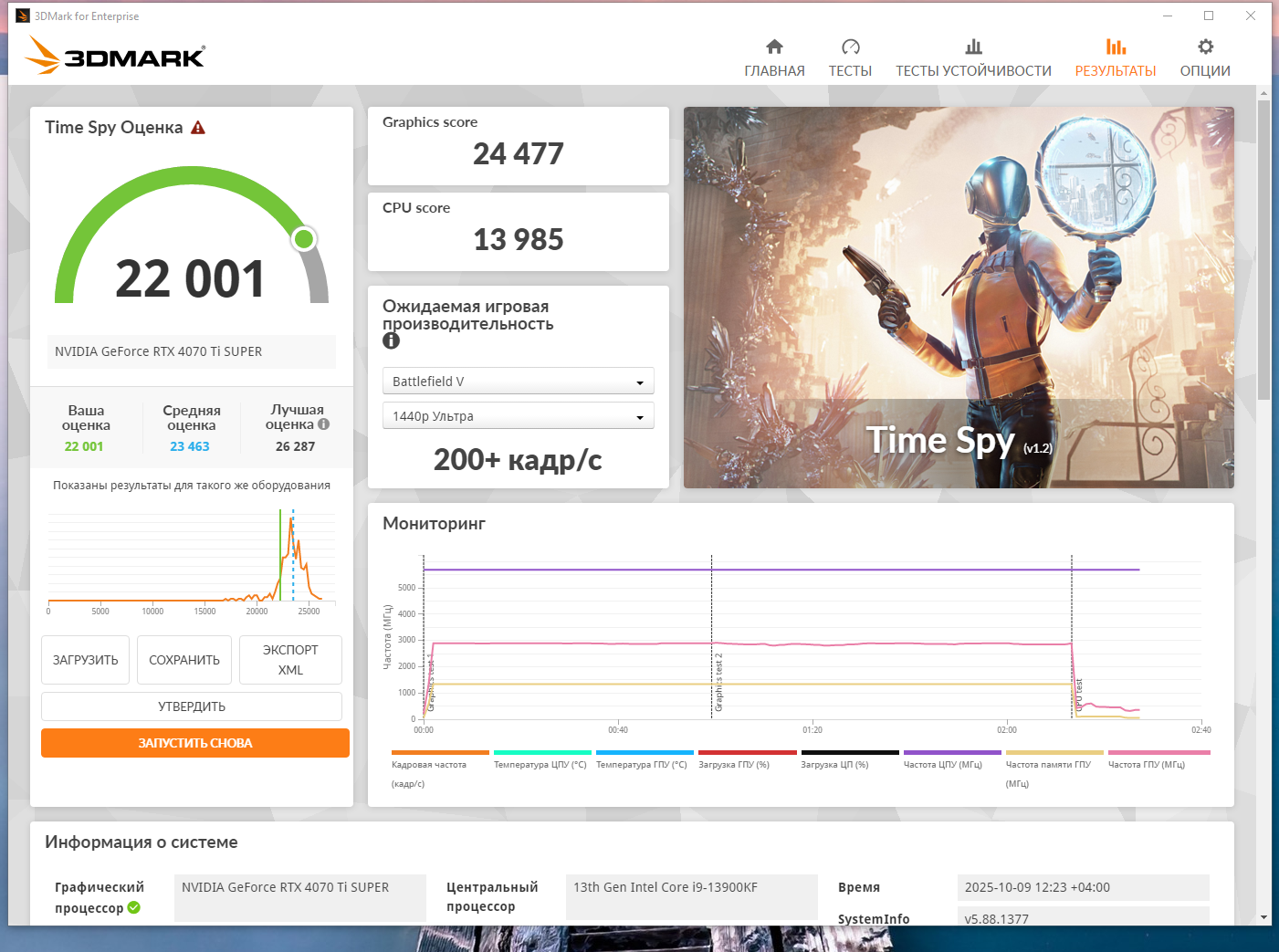
Task: Open the info icon under Ожидаемая игровая производительность
Action: click(x=391, y=340)
